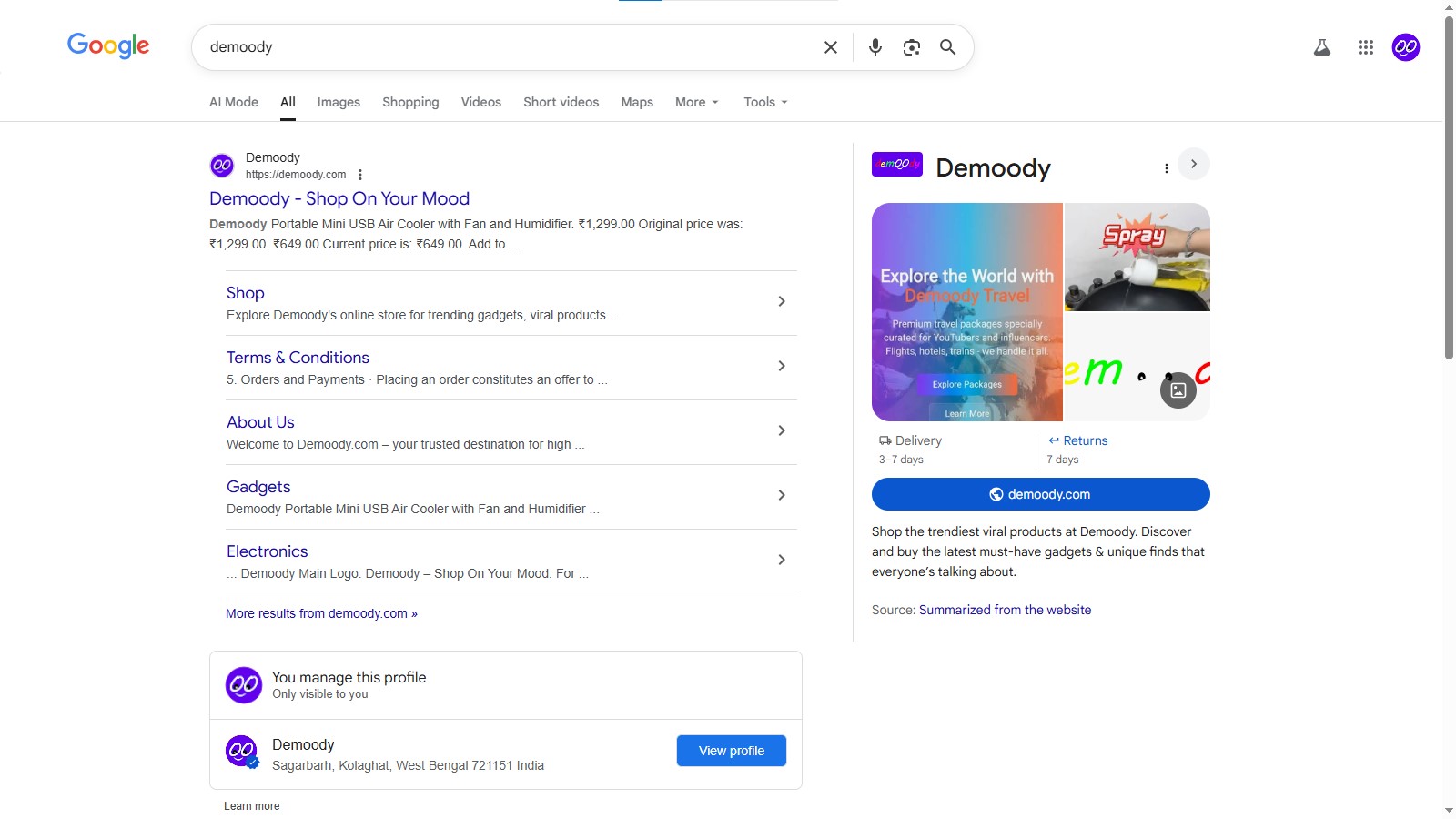The height and width of the screenshot is (819, 1456).
Task: Click next arrow in Demoody panel header
Action: pos(1193,165)
